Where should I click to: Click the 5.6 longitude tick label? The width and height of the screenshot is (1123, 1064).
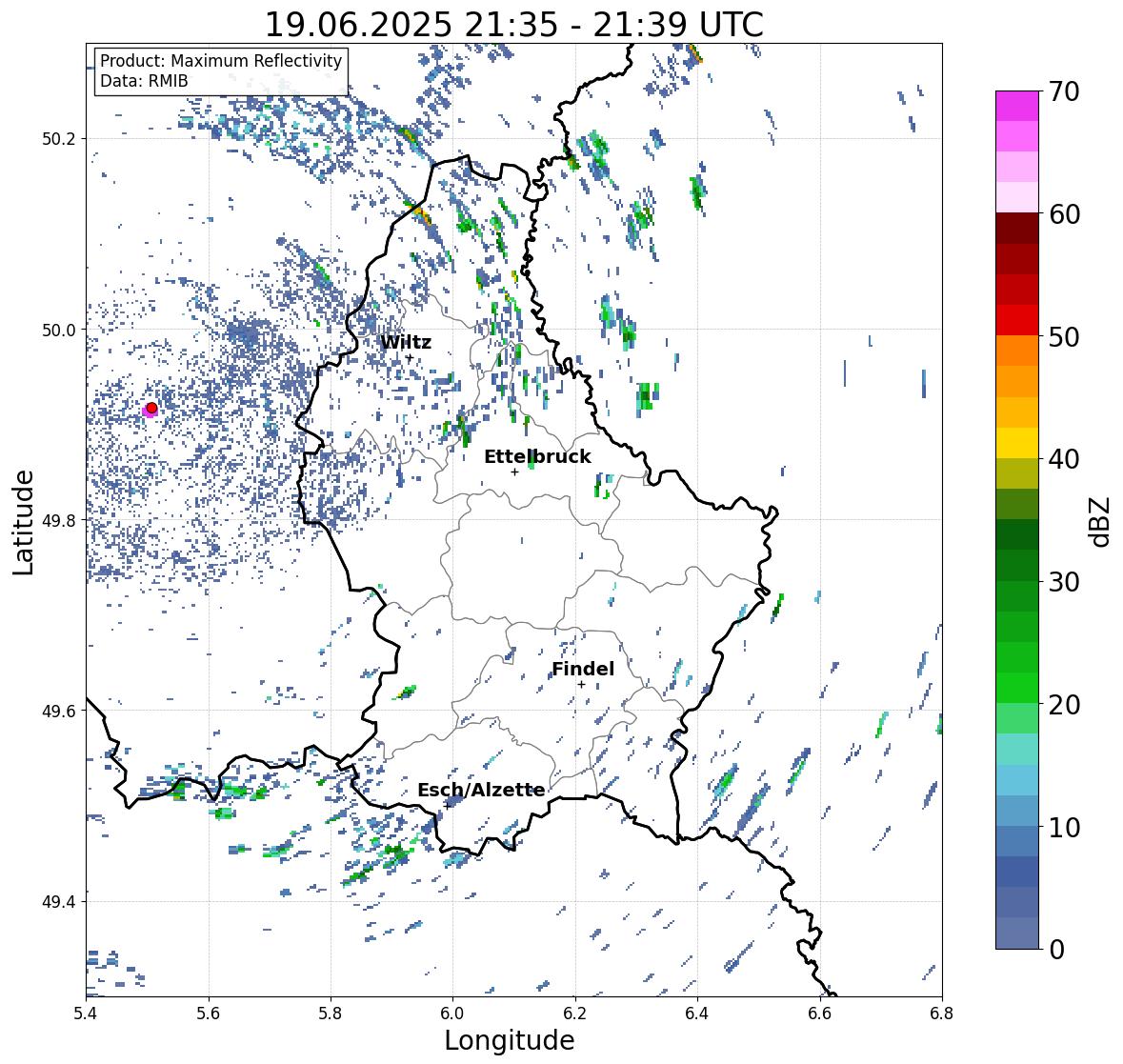[209, 1014]
